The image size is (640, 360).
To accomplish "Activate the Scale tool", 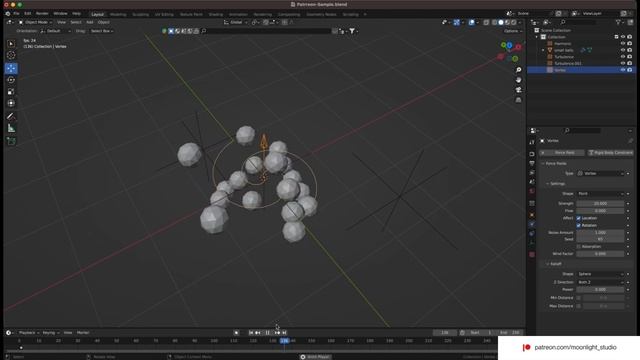I will point(11,91).
